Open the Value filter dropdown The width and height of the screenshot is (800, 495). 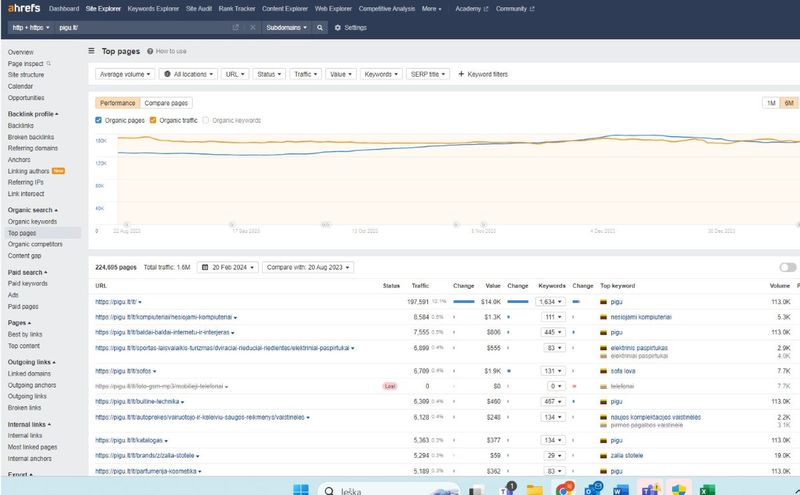340,74
